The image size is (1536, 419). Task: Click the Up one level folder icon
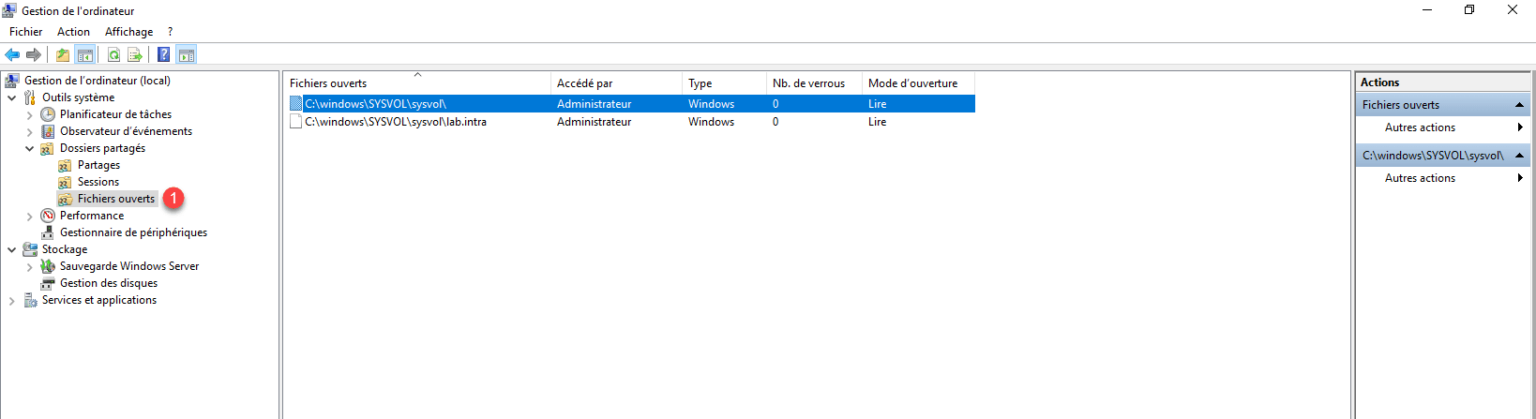[63, 55]
